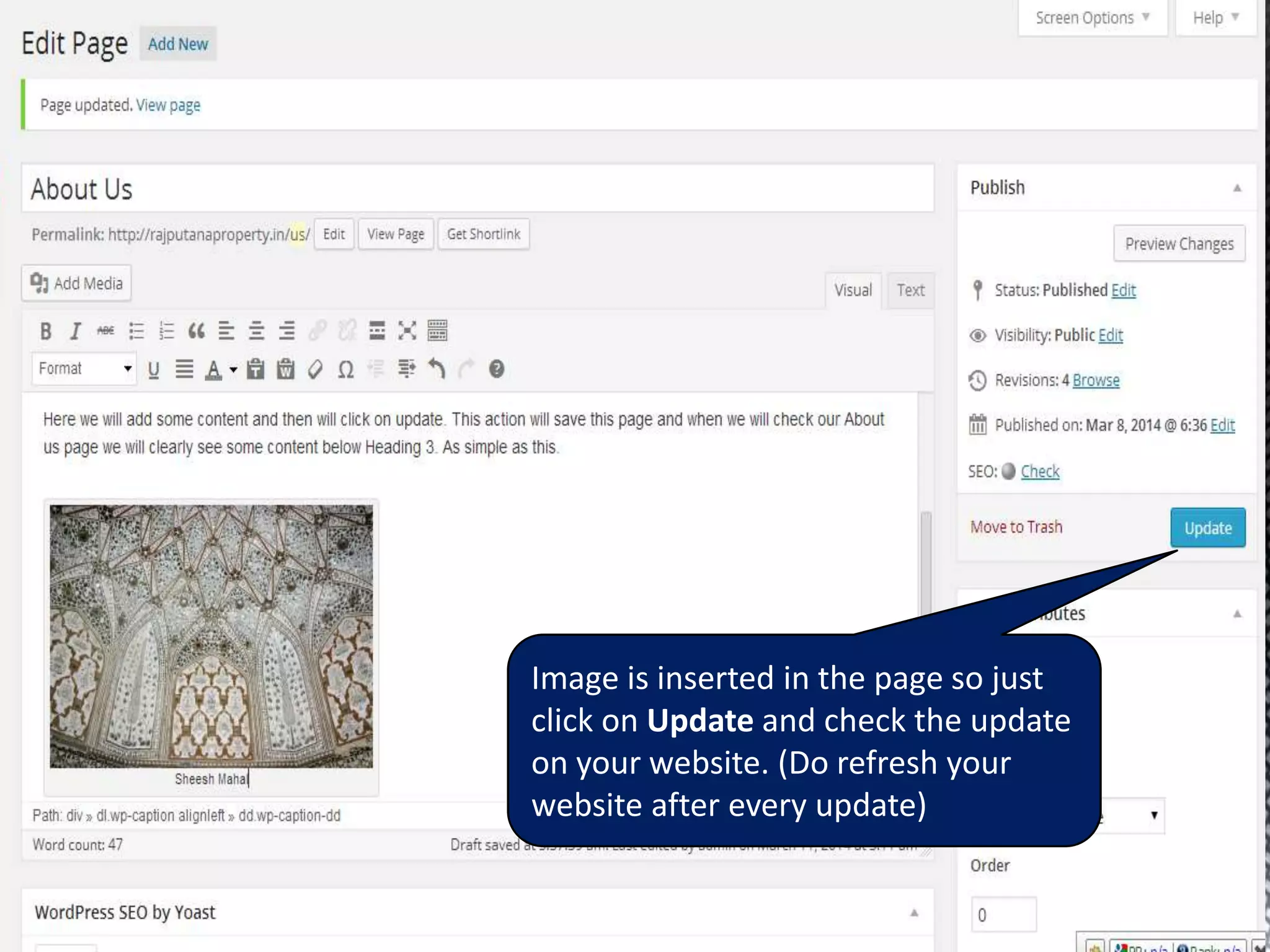Apply italic formatting
The image size is (1270, 952).
(x=75, y=331)
